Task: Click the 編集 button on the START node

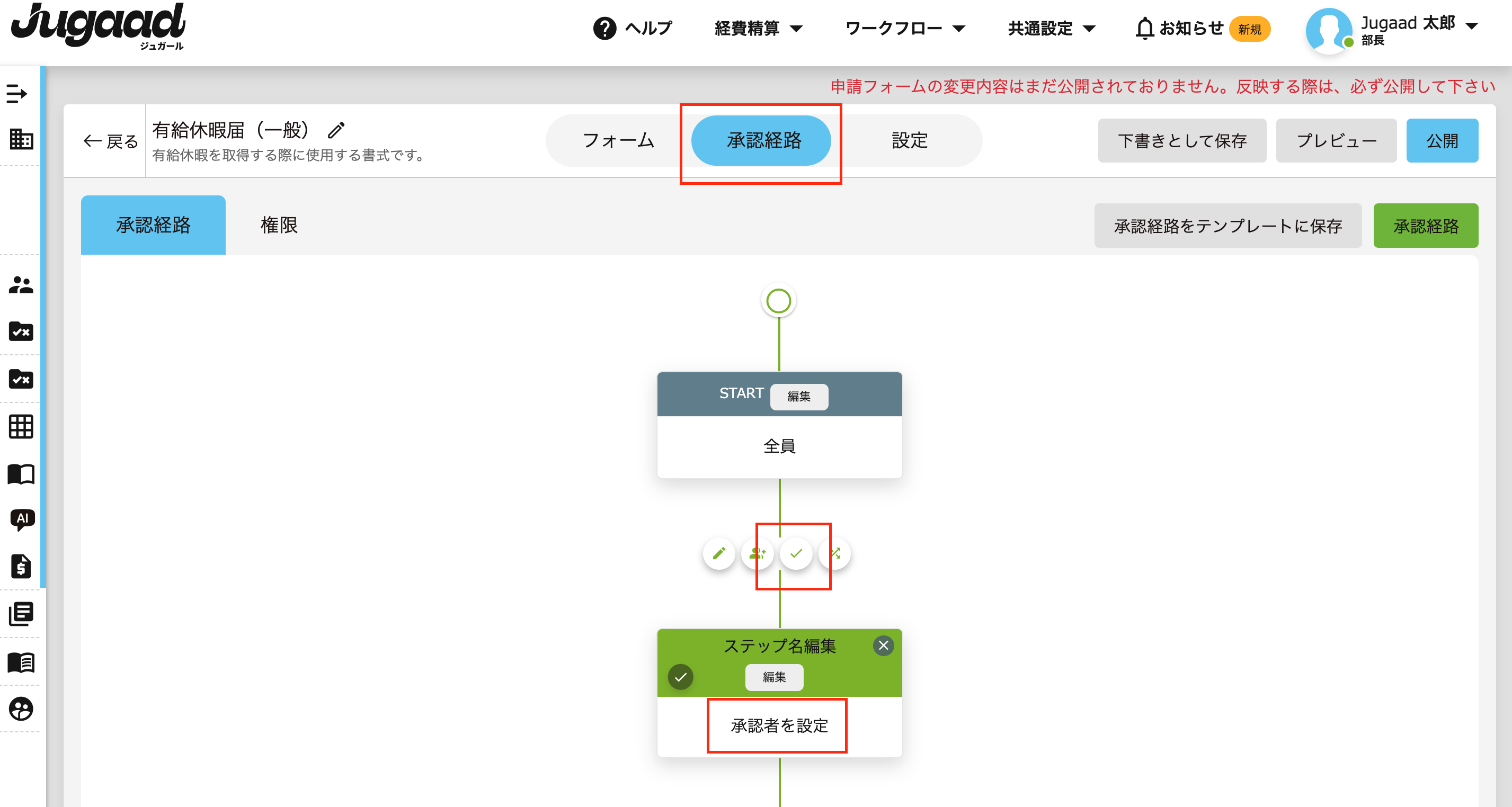Action: pos(798,397)
